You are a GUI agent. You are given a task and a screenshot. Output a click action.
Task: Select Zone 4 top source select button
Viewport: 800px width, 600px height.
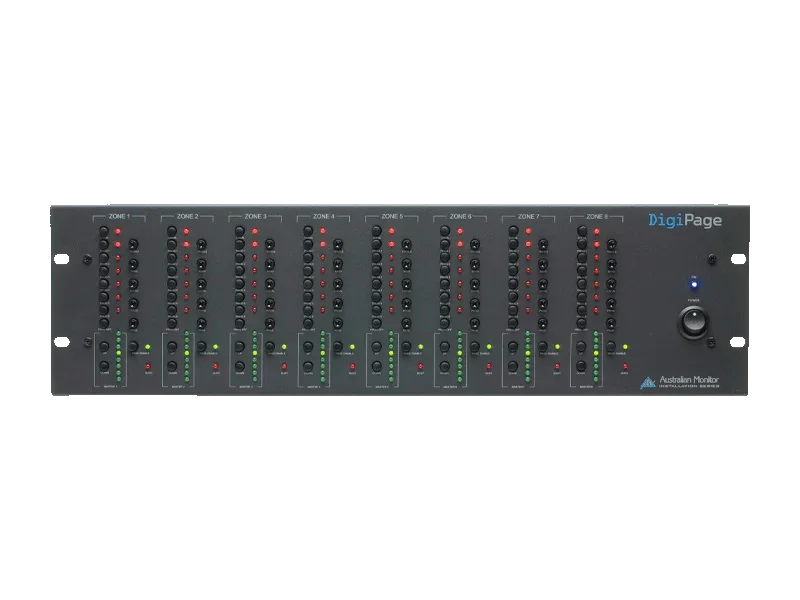tap(309, 231)
